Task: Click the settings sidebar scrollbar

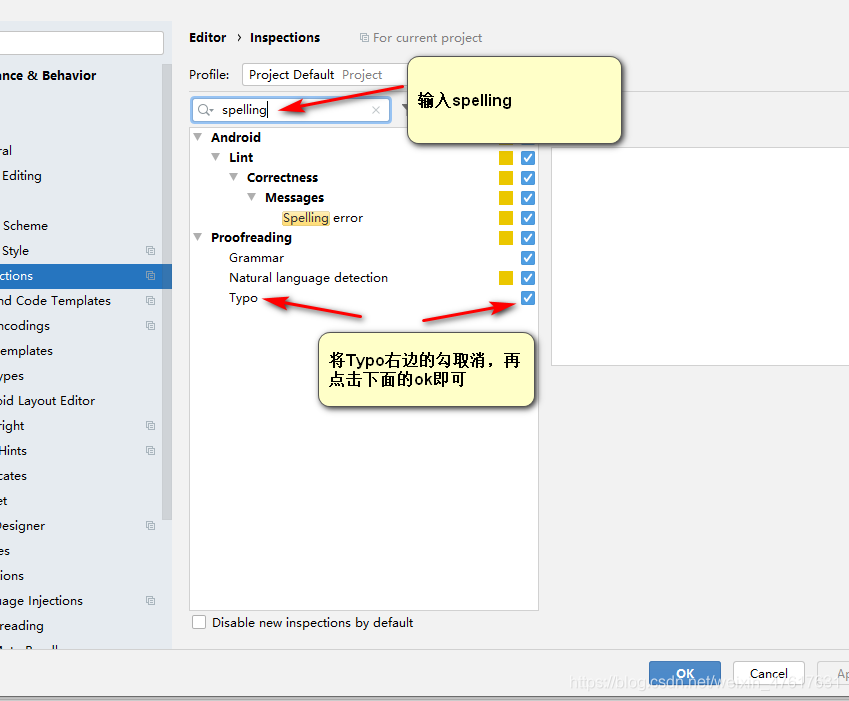Action: pos(167,292)
